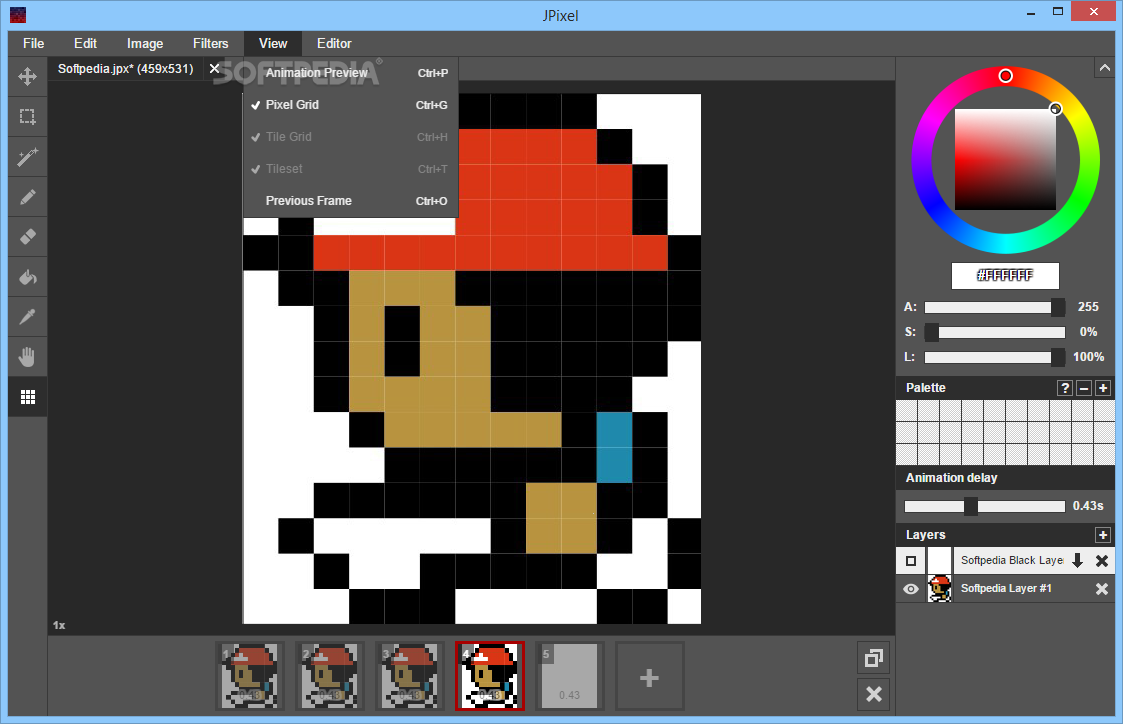Screen dimensions: 1123x724
Task: Click the alpha A slider handle
Action: pyautogui.click(x=1058, y=307)
